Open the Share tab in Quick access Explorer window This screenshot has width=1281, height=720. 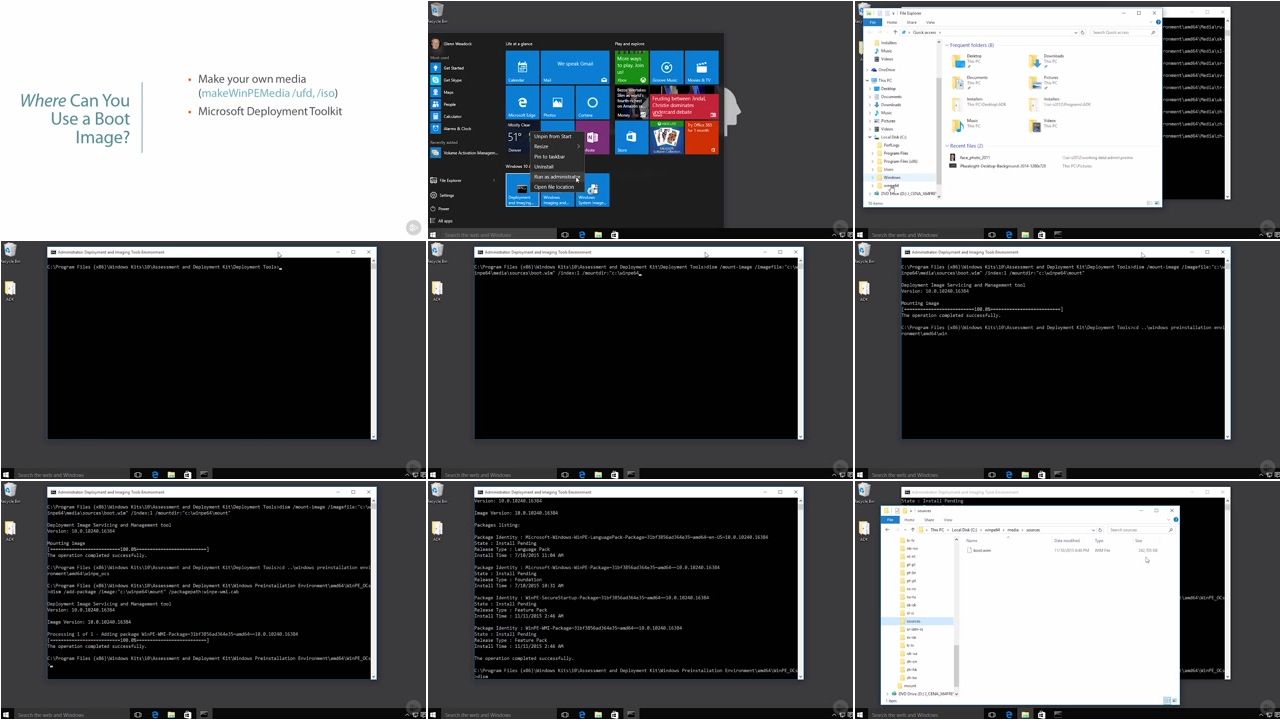[912, 22]
